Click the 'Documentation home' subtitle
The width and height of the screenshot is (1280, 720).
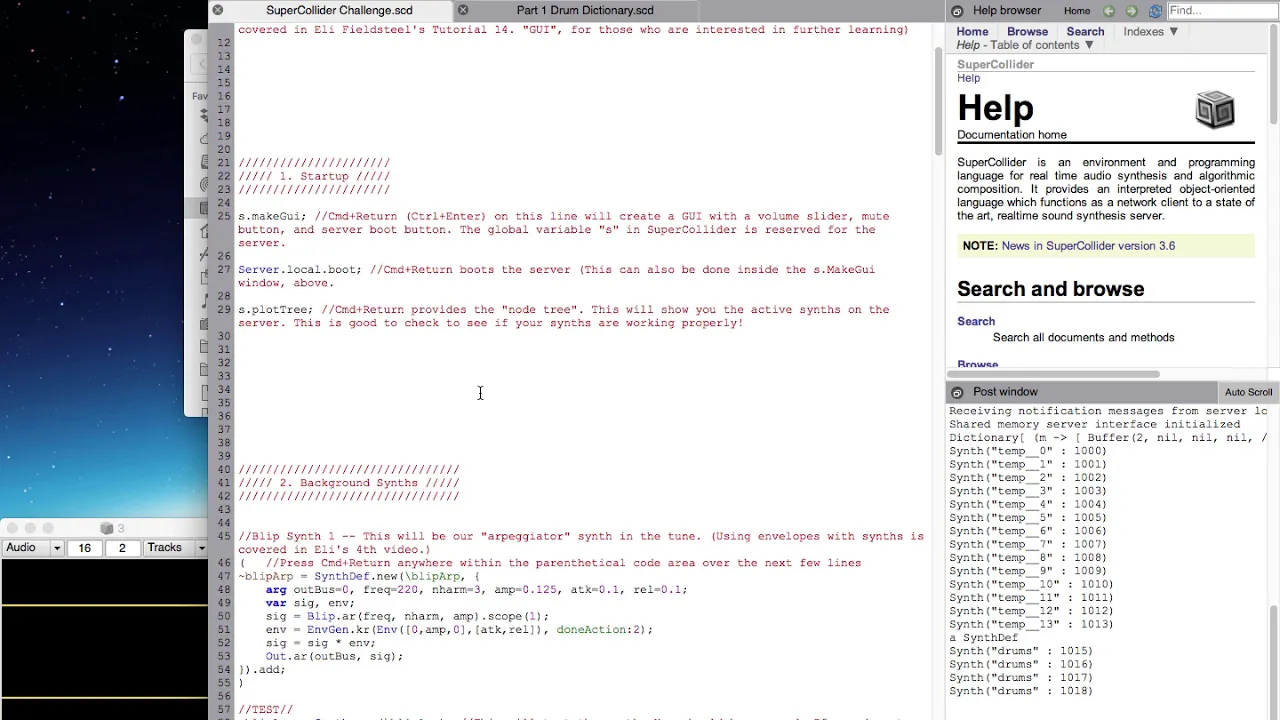coord(1012,135)
